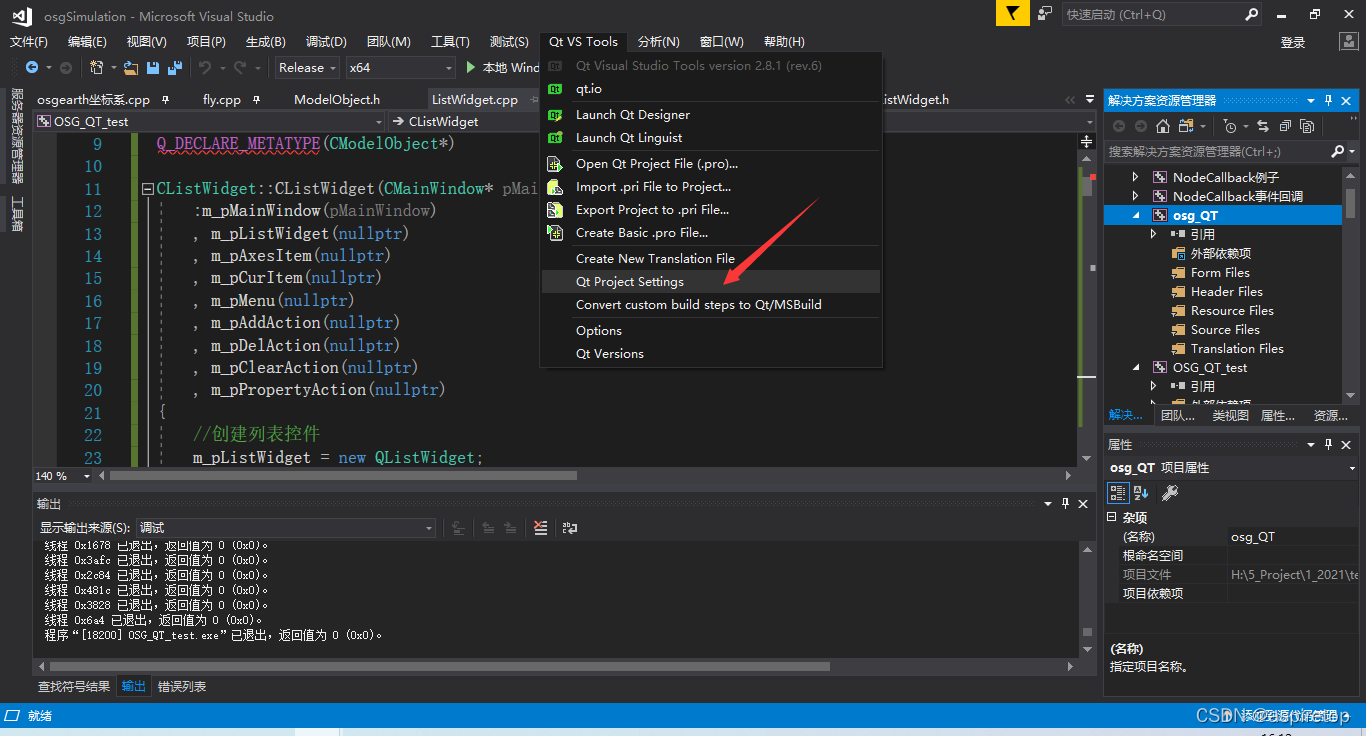This screenshot has height=736, width=1366.
Task: Click the open file folder toolbar icon
Action: click(x=131, y=67)
